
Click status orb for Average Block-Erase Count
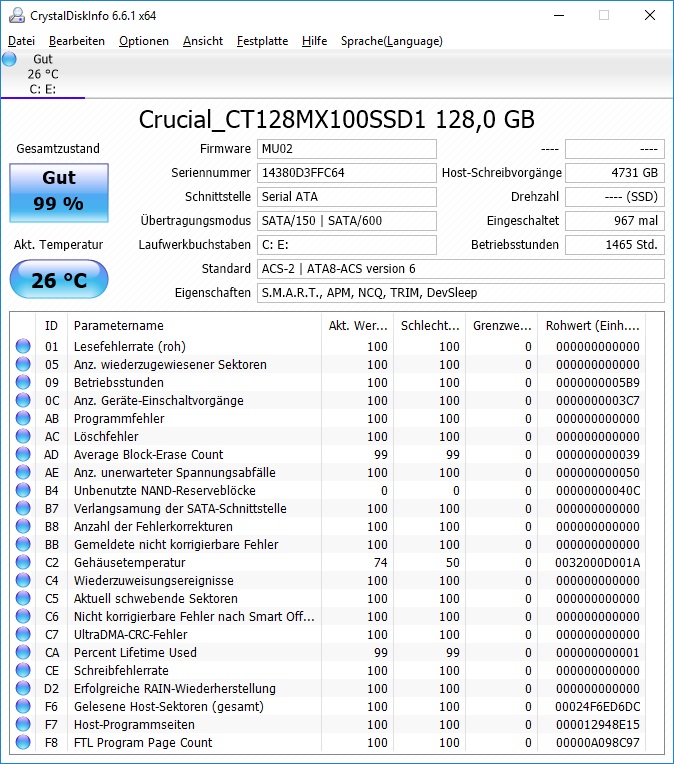tap(23, 454)
